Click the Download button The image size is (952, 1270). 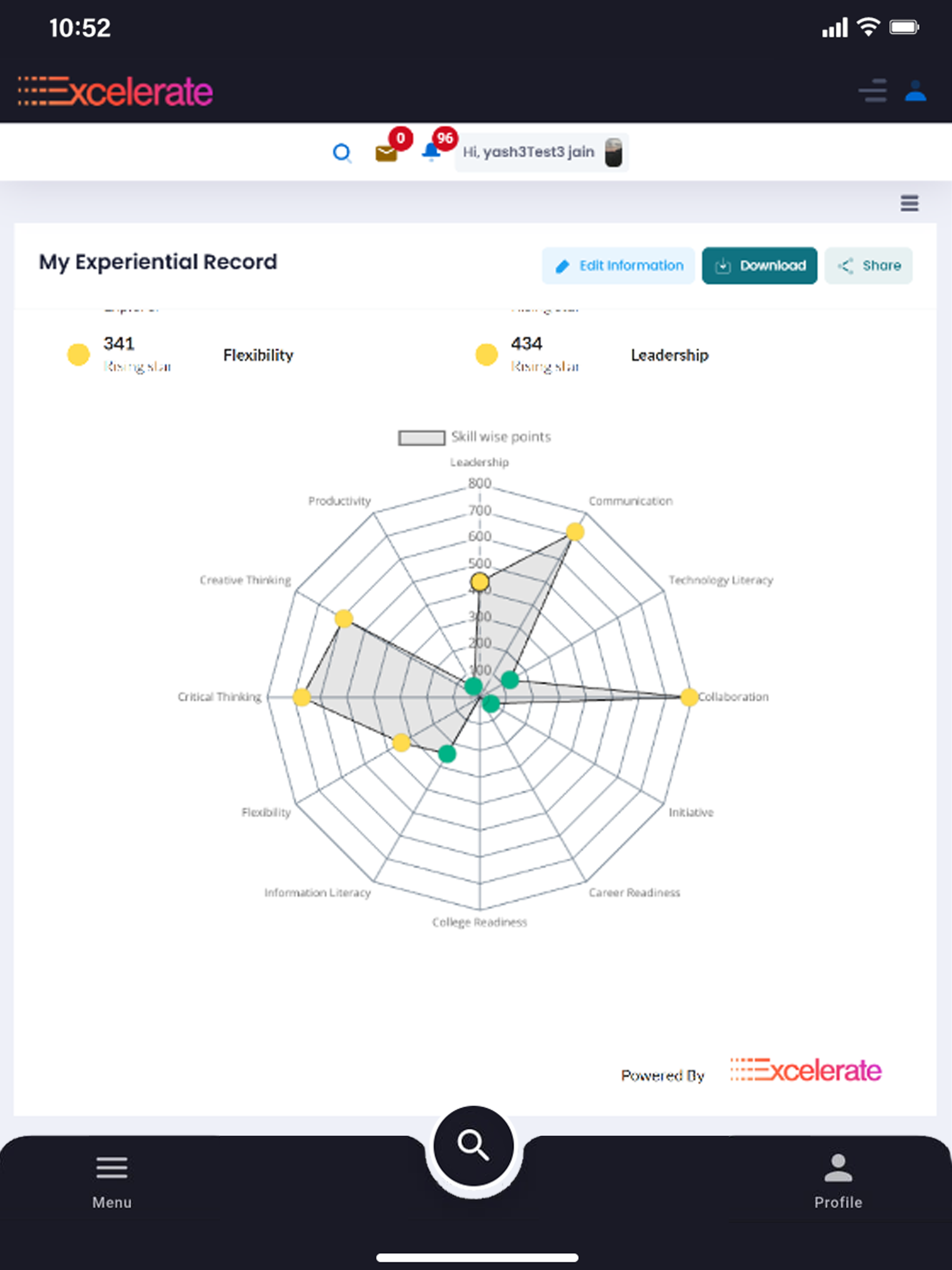click(759, 266)
